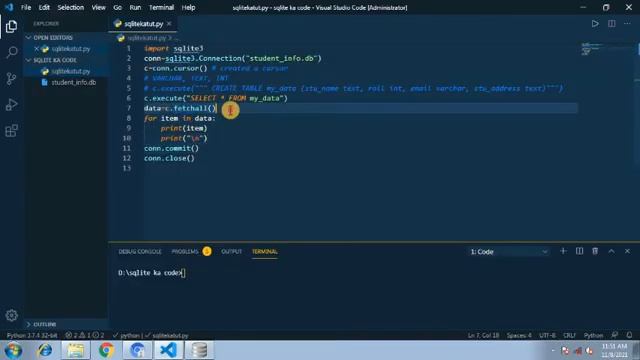Image resolution: width=640 pixels, height=360 pixels.
Task: Open the VS Code logo system menu
Action: coord(9,7)
